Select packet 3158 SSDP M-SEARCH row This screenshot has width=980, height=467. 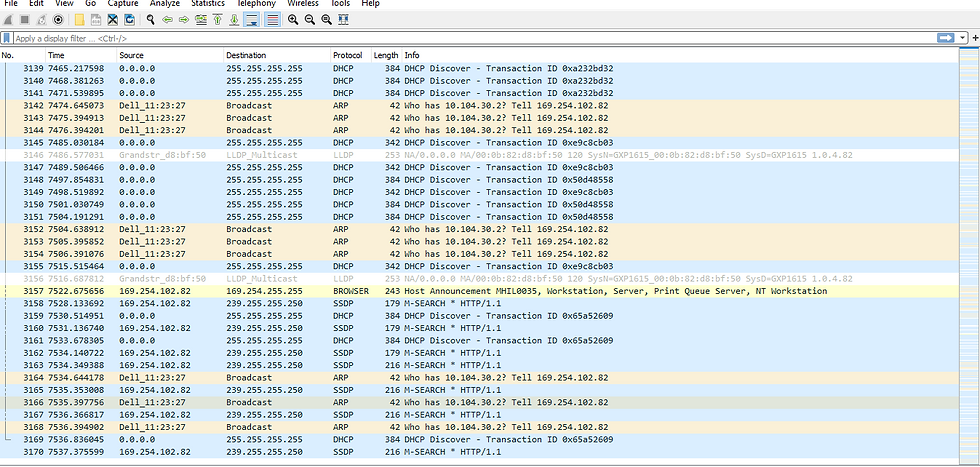point(479,303)
